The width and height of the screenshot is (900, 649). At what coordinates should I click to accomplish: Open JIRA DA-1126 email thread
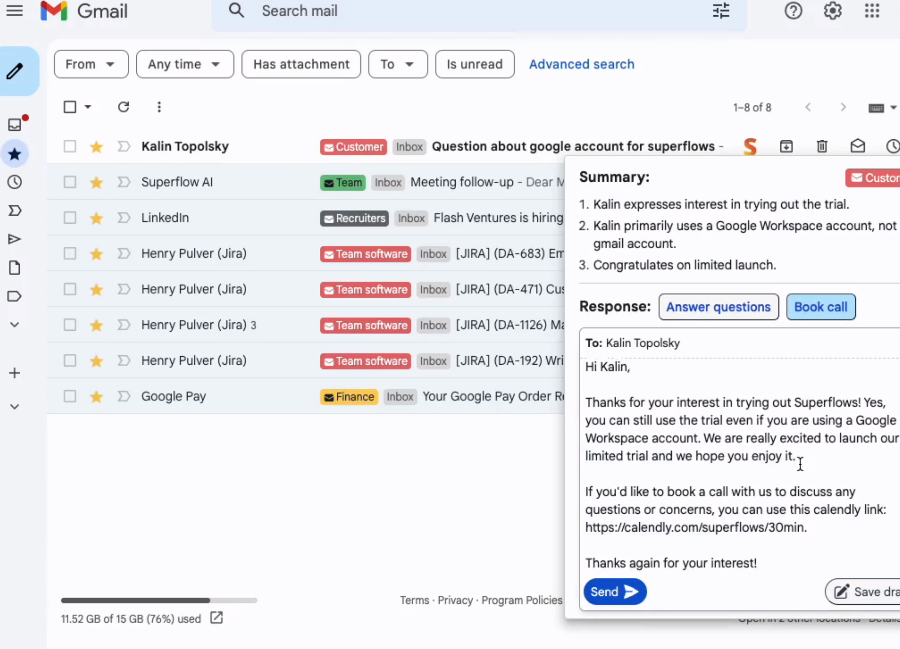(305, 325)
